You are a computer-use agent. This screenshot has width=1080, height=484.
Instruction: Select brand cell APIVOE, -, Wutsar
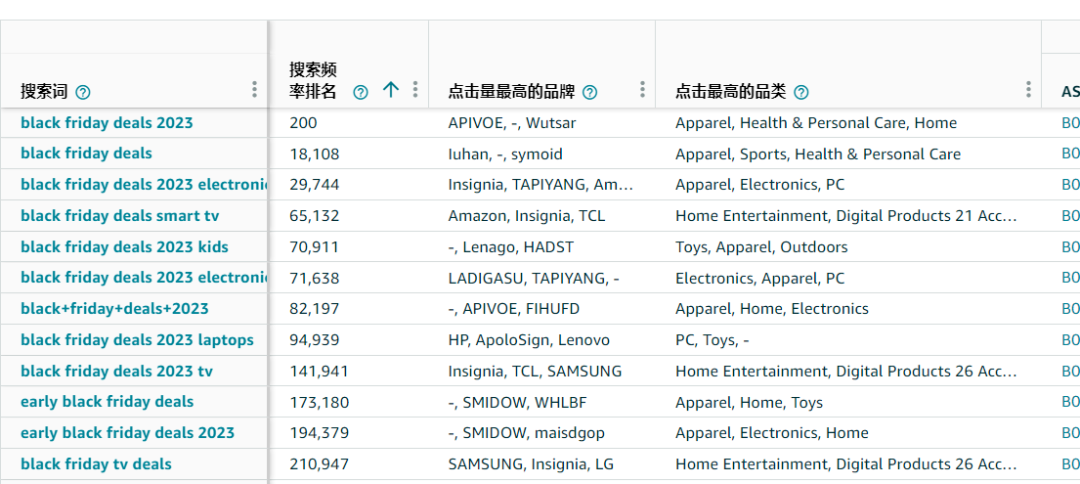(512, 123)
